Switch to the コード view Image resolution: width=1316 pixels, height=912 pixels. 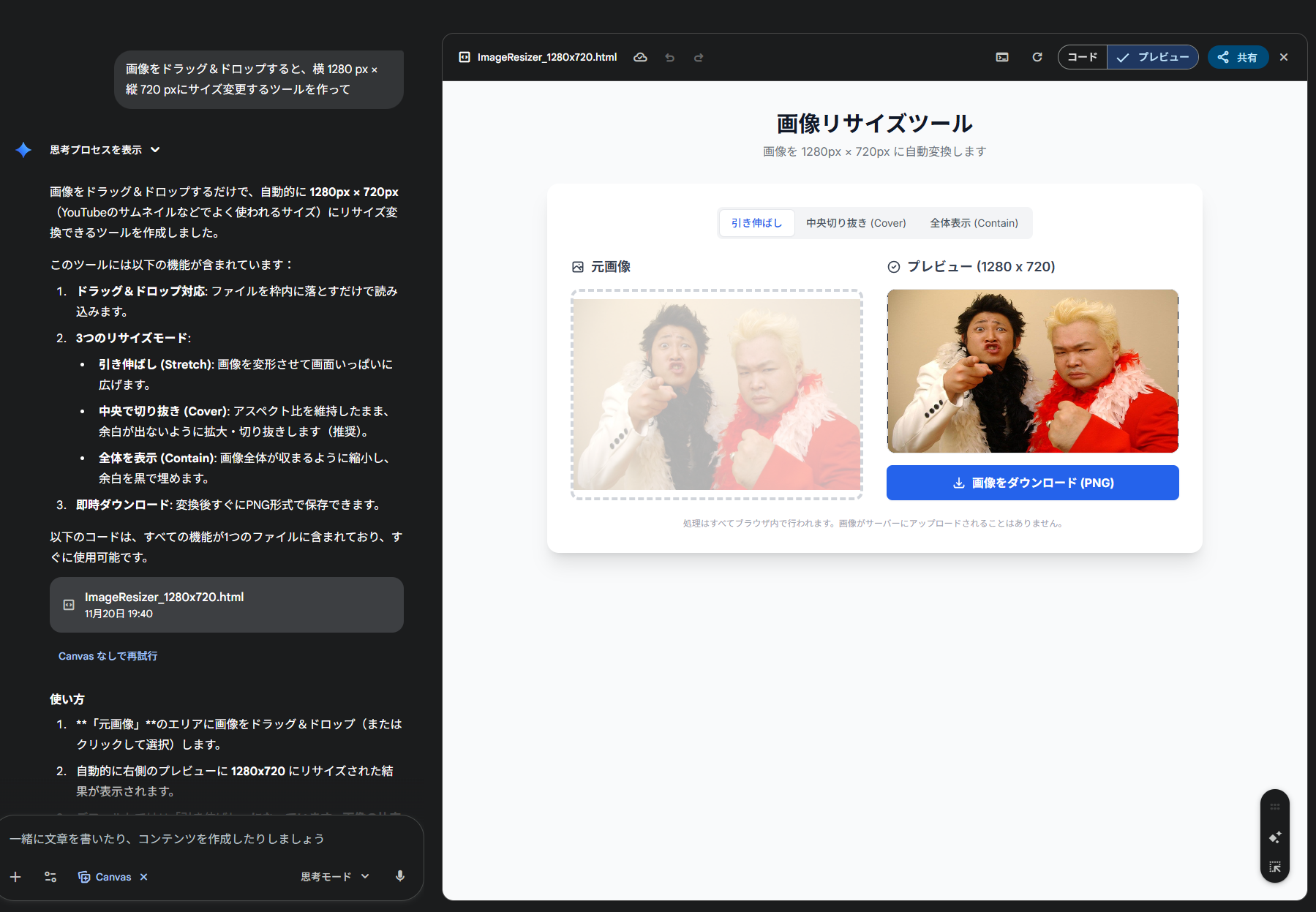[x=1082, y=57]
